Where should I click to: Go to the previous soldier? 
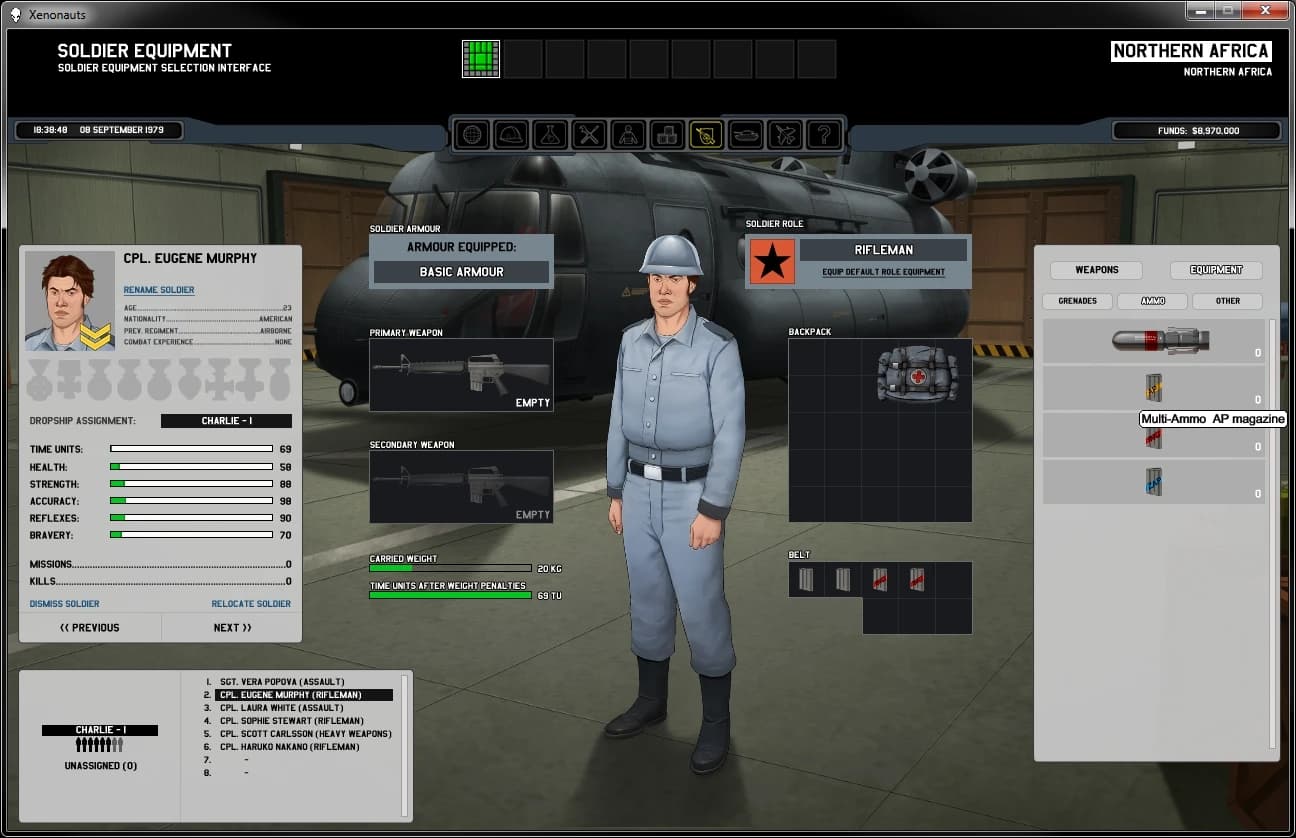[x=90, y=628]
